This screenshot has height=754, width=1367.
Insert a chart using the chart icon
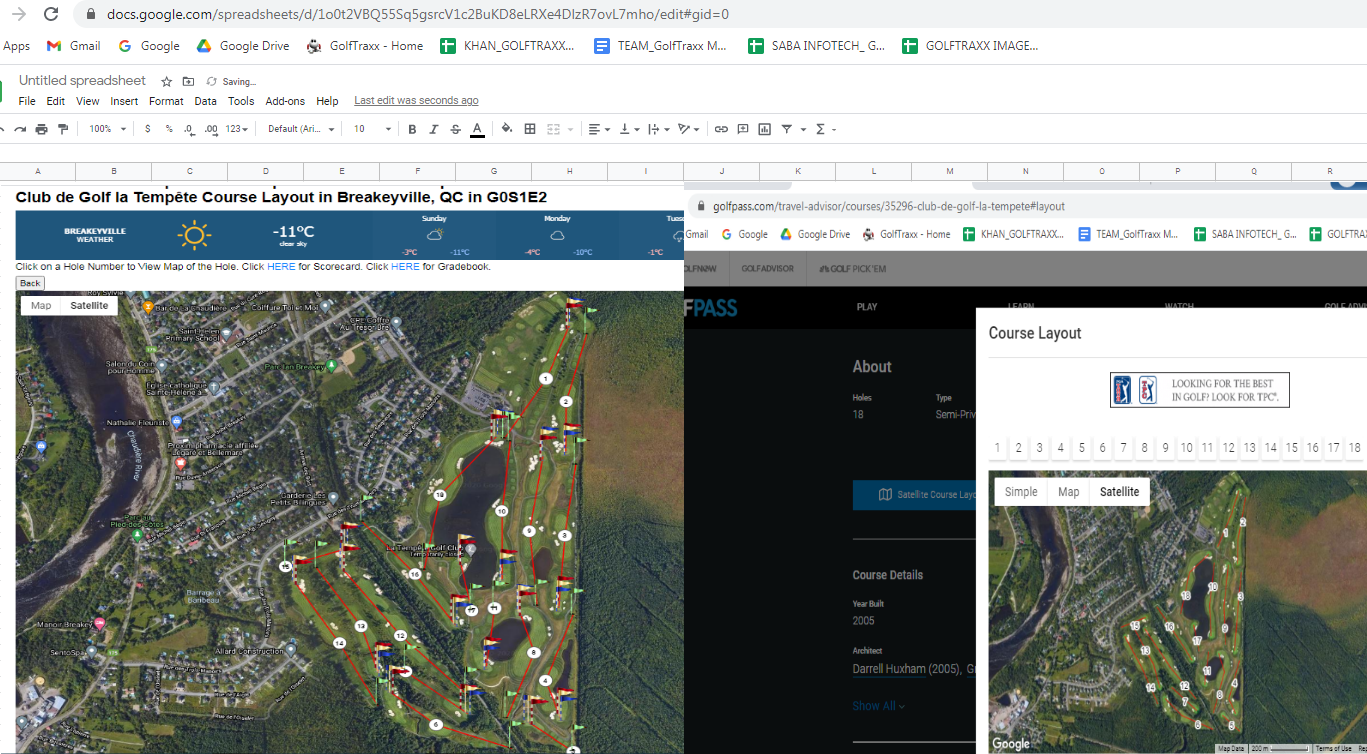tap(765, 129)
